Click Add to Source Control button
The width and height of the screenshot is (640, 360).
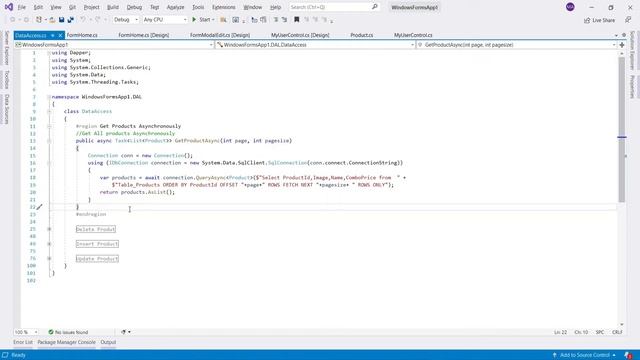(584, 355)
